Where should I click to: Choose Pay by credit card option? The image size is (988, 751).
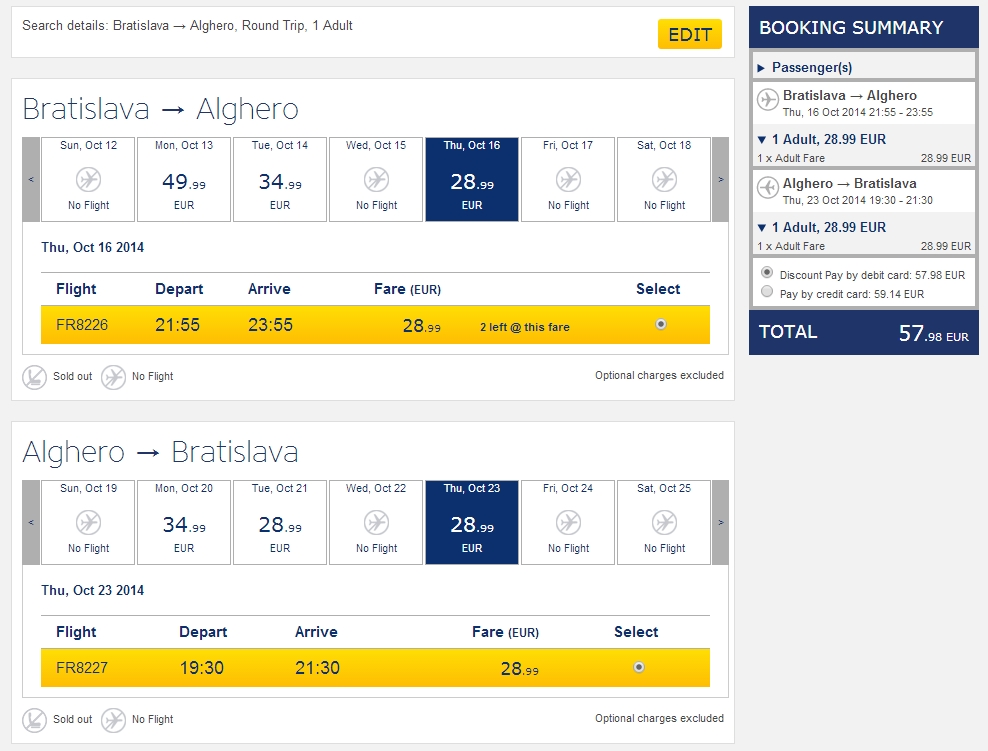point(767,292)
